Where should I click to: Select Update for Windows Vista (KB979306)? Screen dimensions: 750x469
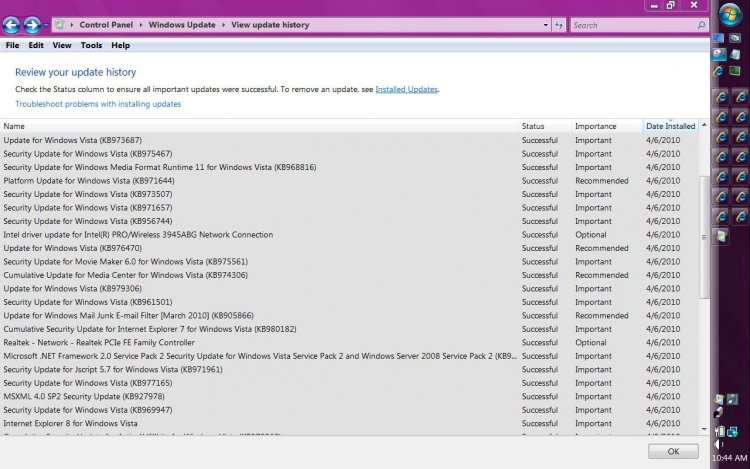[349, 289]
